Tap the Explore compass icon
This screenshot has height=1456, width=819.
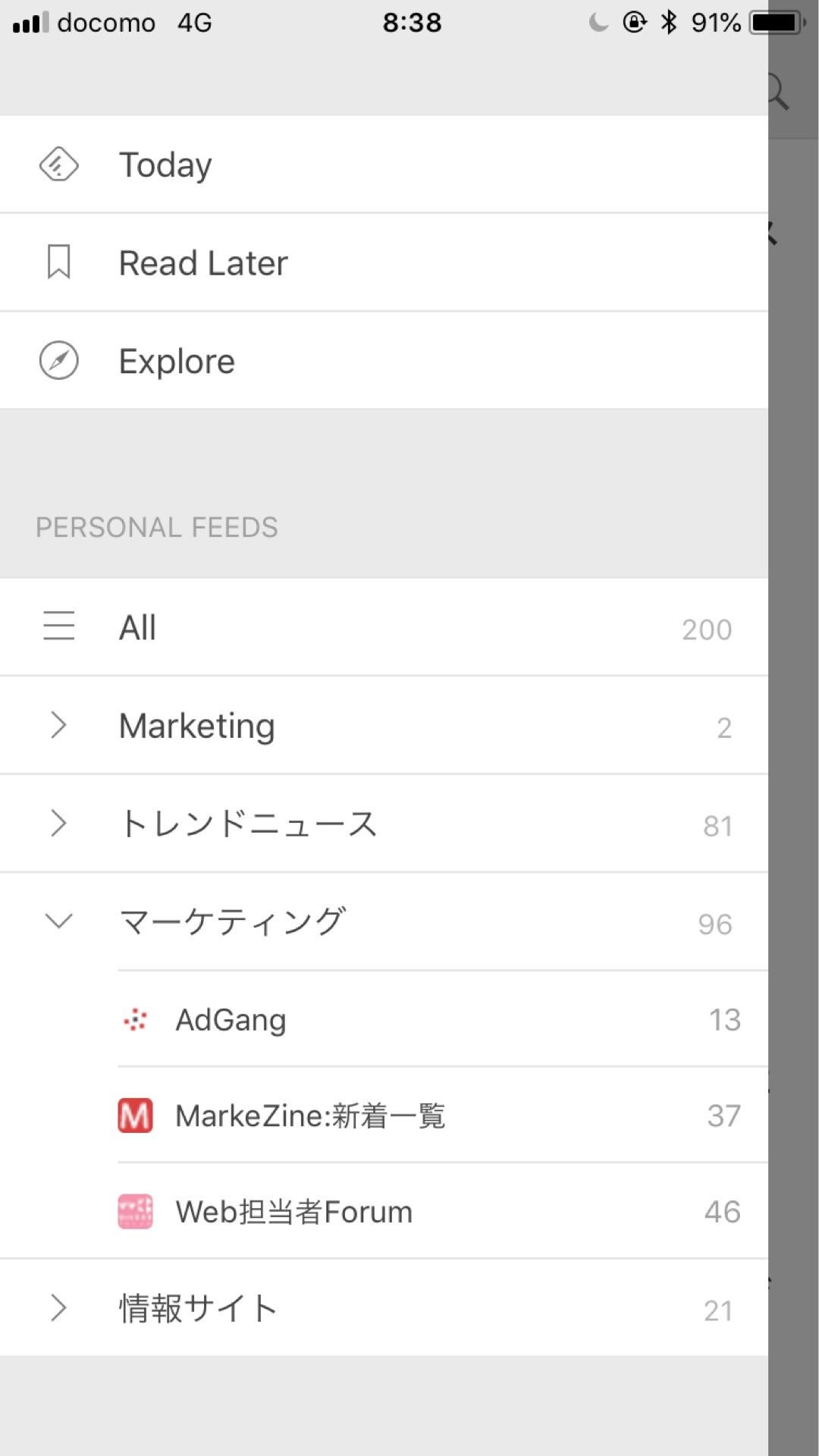[58, 361]
